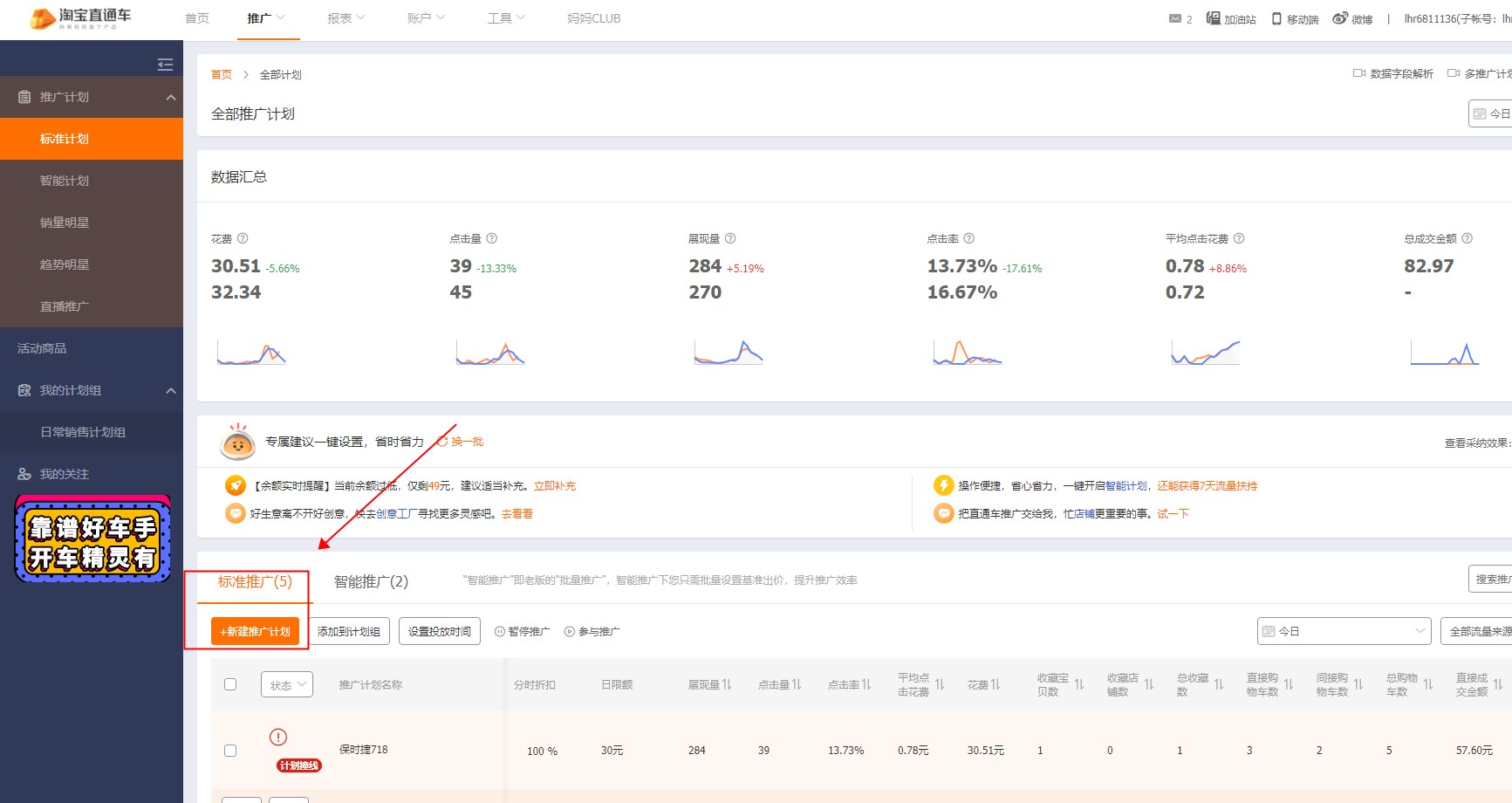Screen dimensions: 1512x803
Task: Collapse the 推广计划 sidebar section
Action: click(x=171, y=97)
